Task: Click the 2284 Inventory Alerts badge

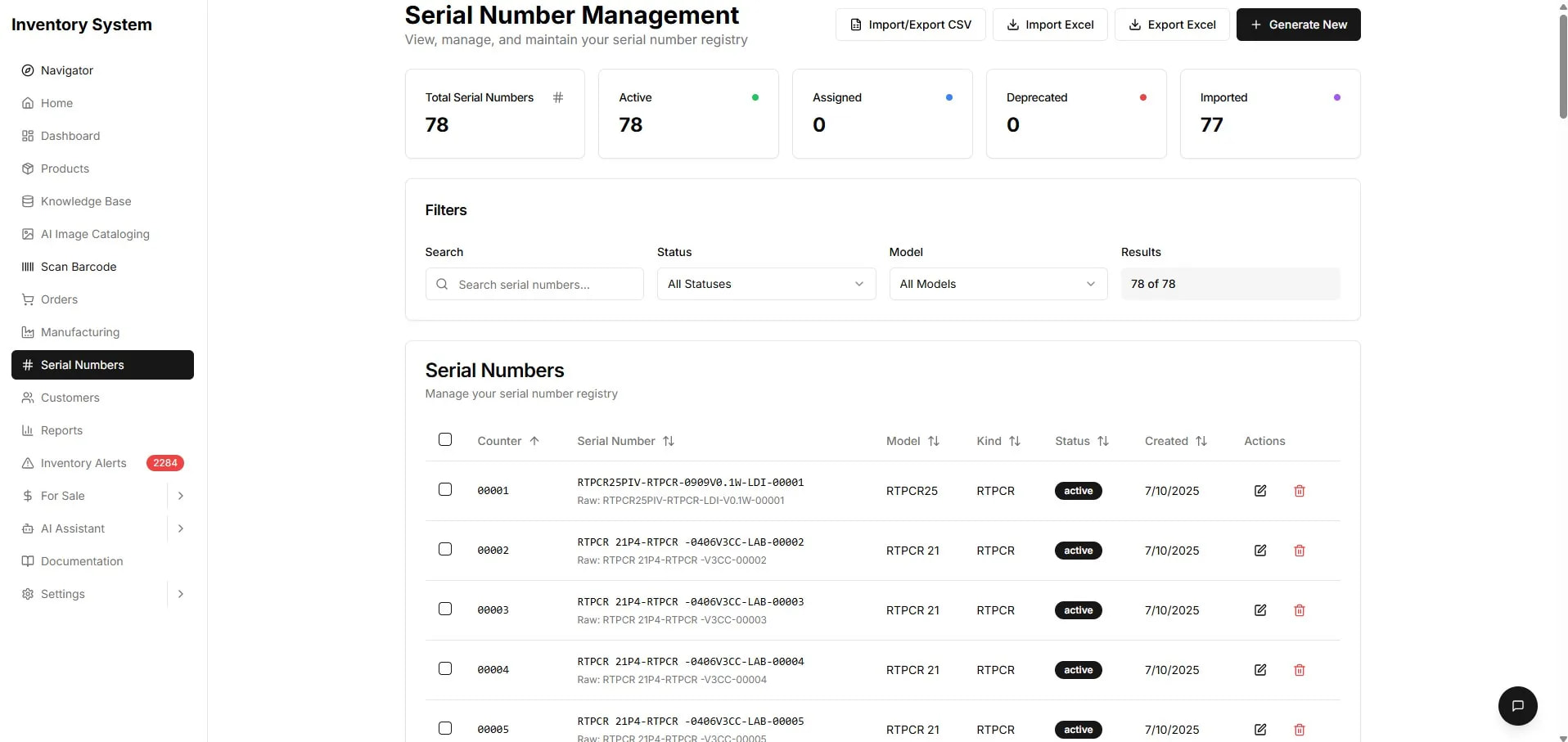Action: click(x=165, y=463)
